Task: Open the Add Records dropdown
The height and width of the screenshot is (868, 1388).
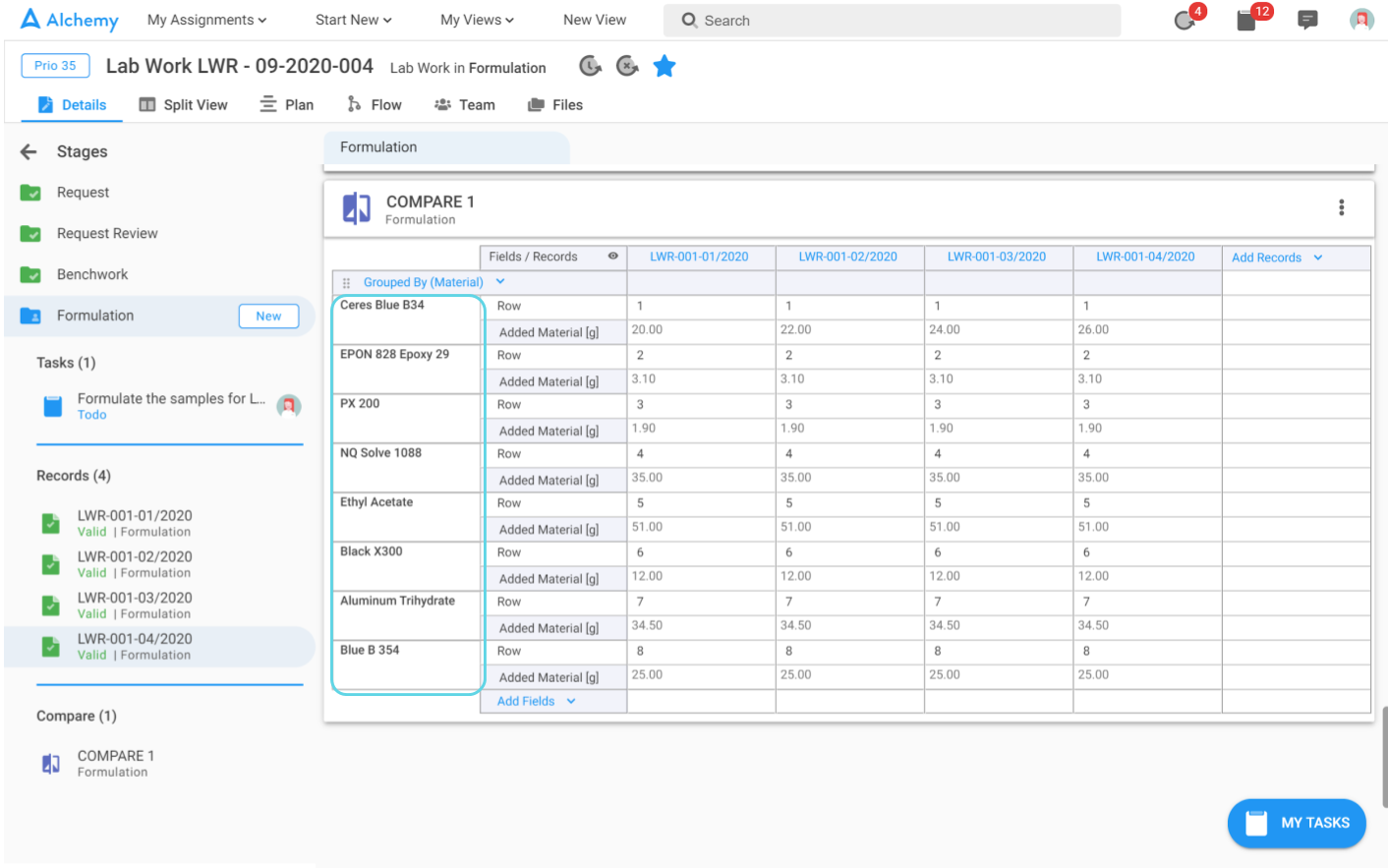Action: [1277, 258]
